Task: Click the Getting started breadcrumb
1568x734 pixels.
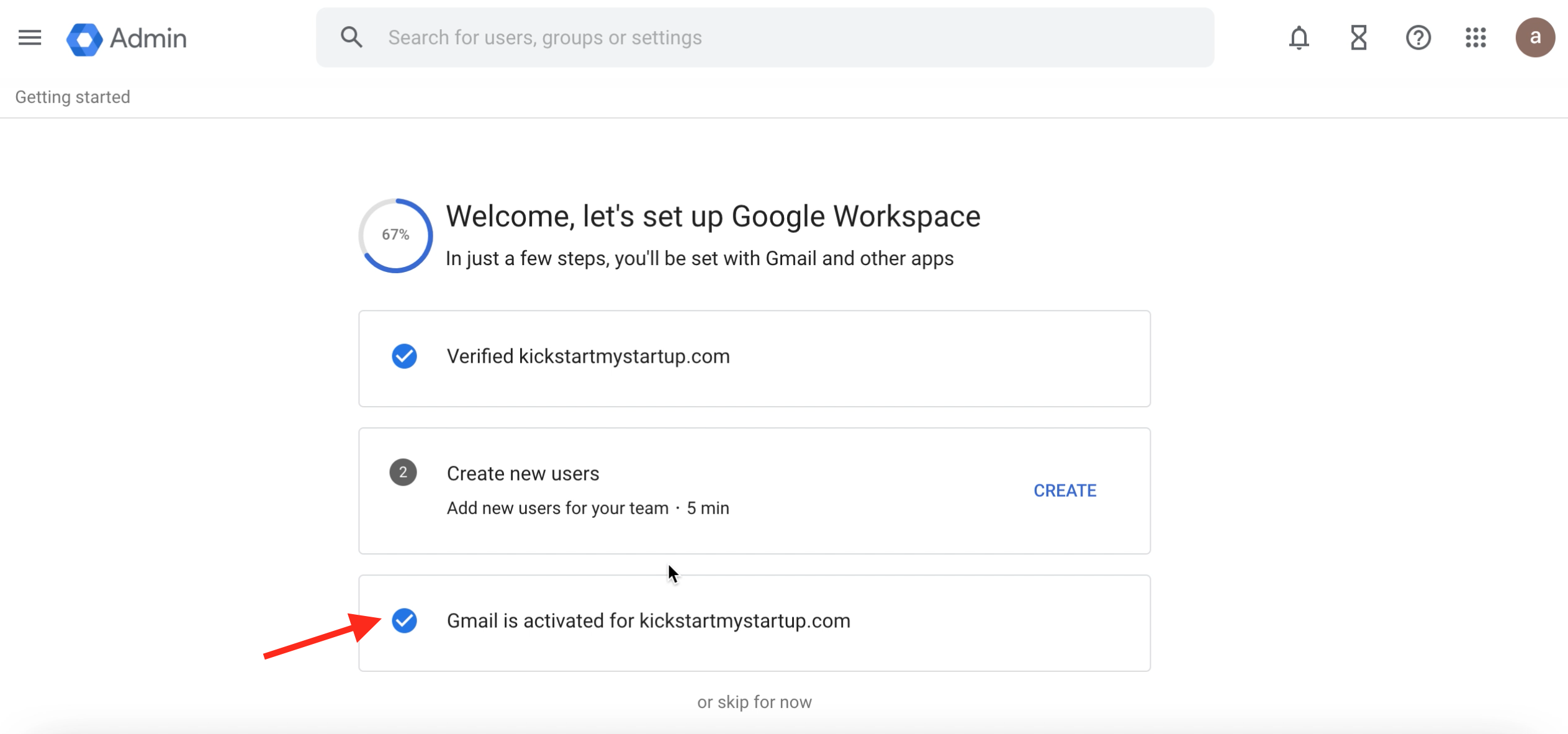Action: (73, 97)
